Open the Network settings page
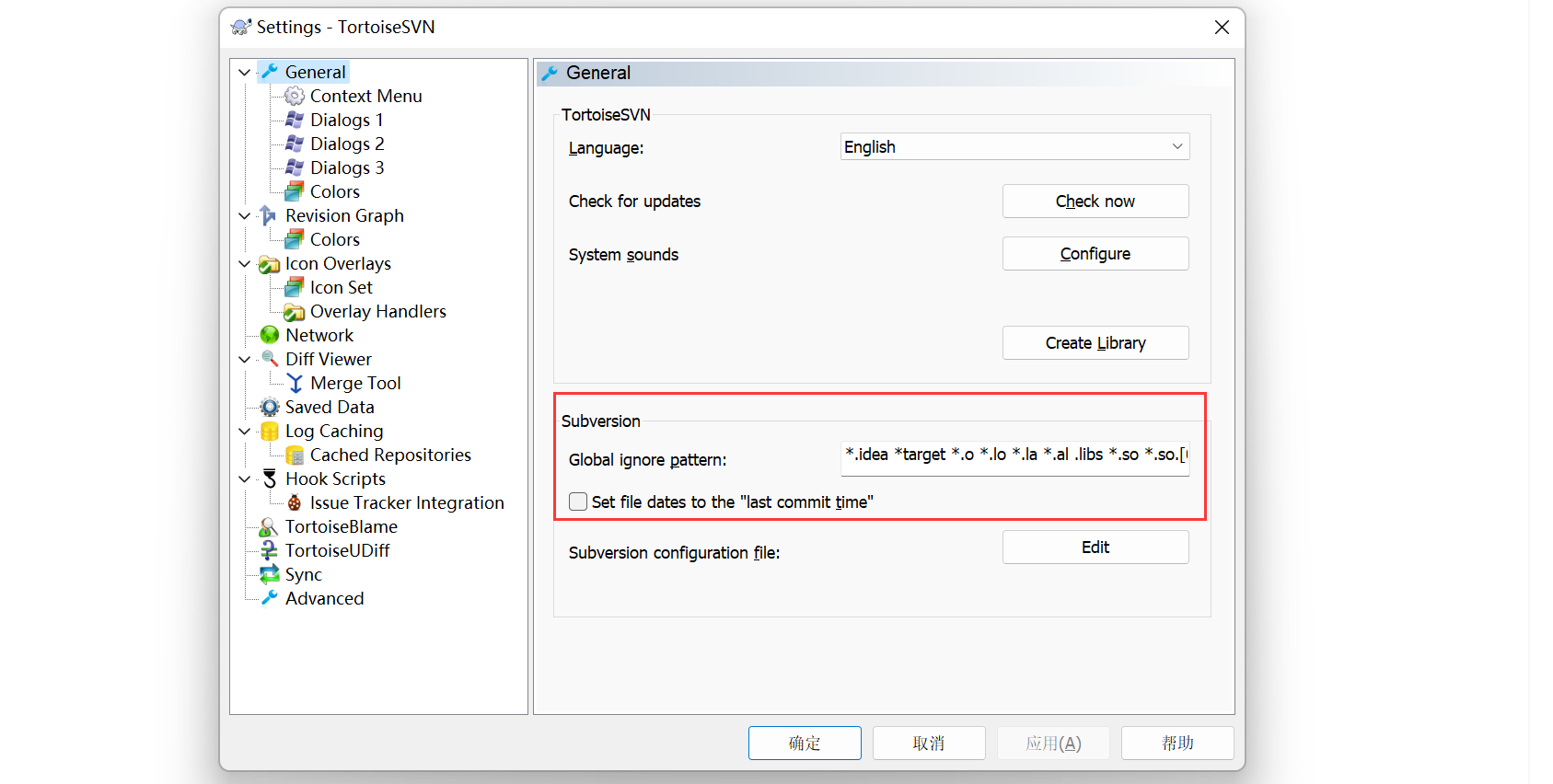Screen dimensions: 1553x784 (319, 335)
